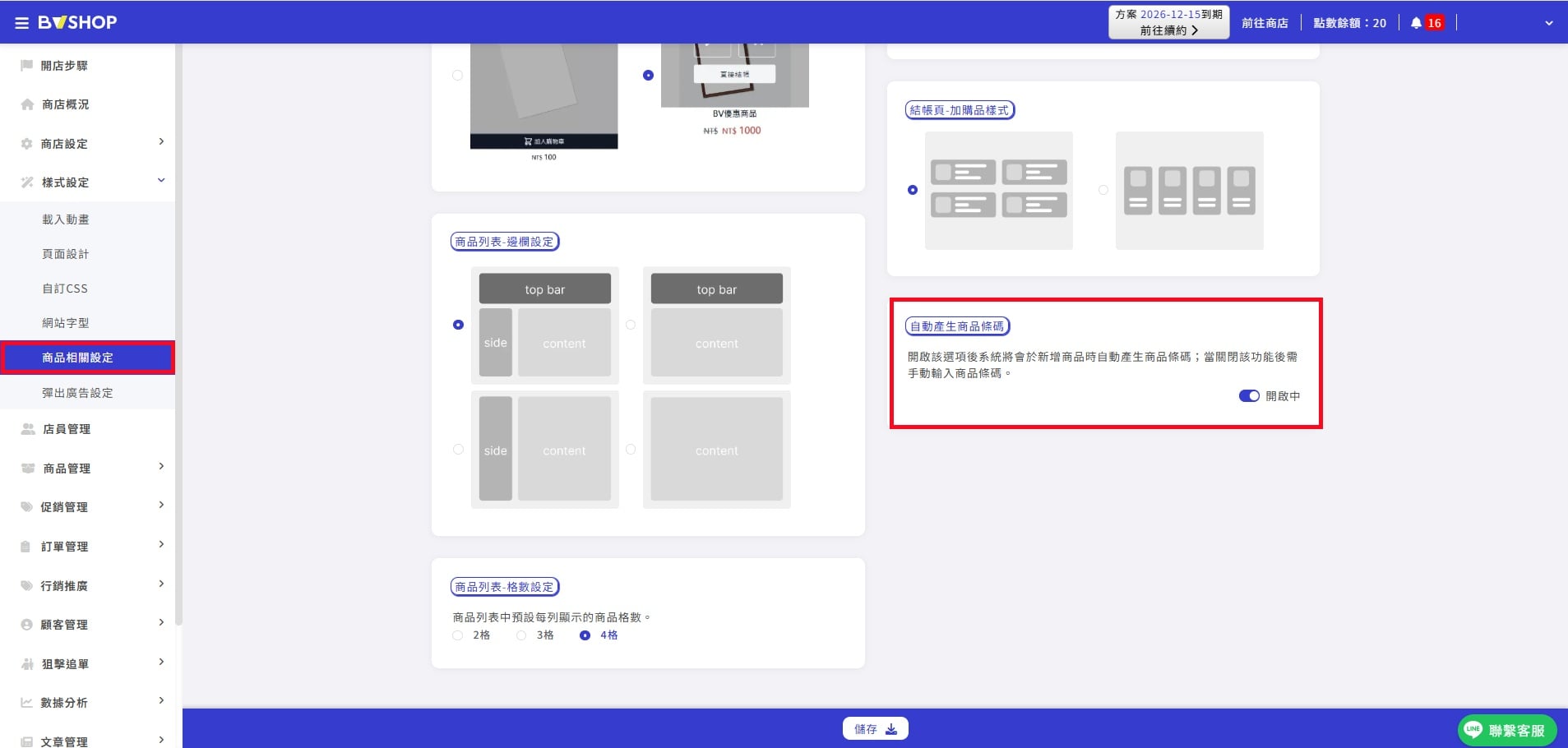
Task: Click the document icon for 文章管理
Action: point(26,741)
